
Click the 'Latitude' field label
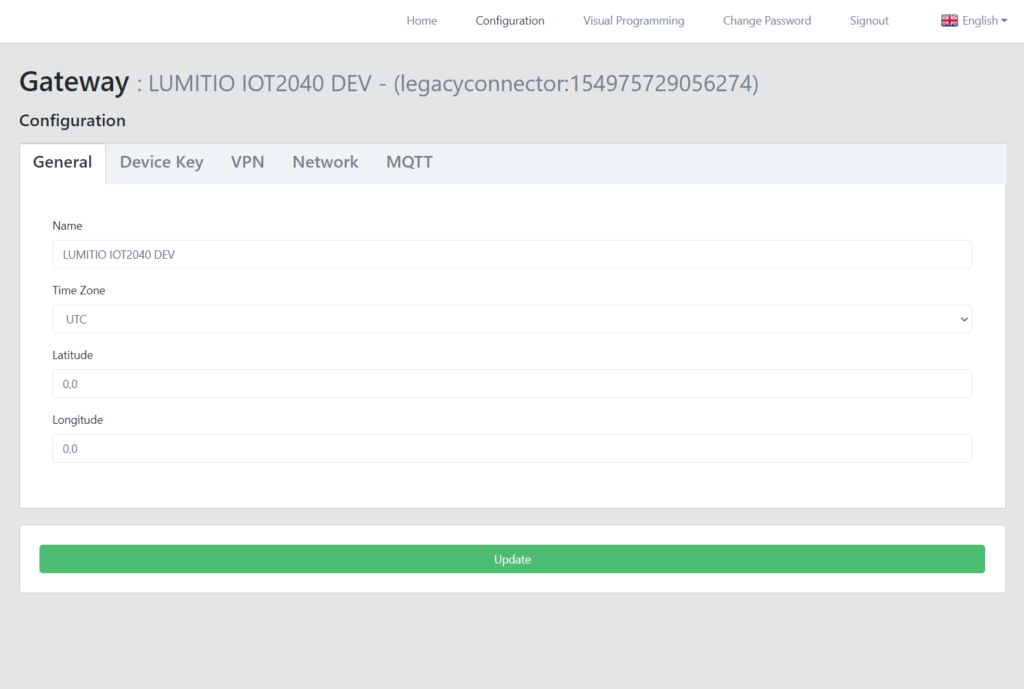click(72, 355)
